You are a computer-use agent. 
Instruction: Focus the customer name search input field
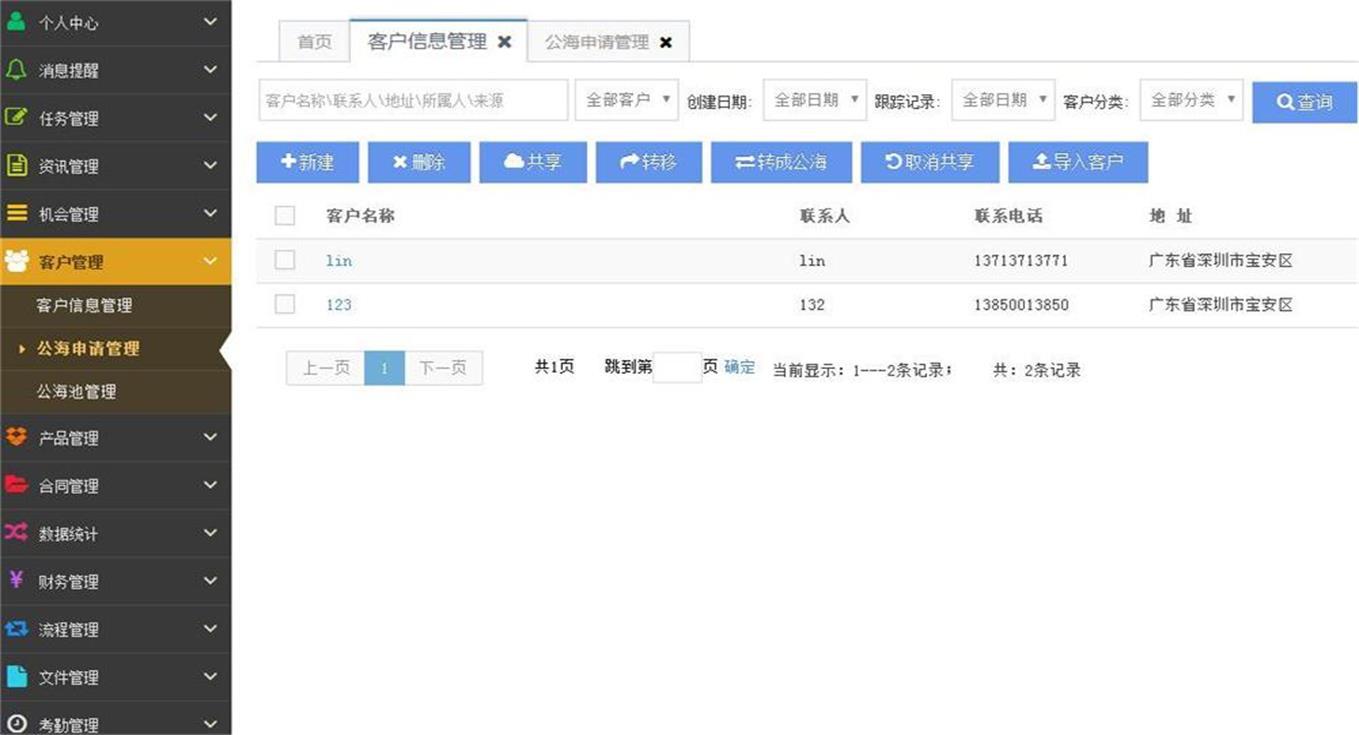[413, 100]
